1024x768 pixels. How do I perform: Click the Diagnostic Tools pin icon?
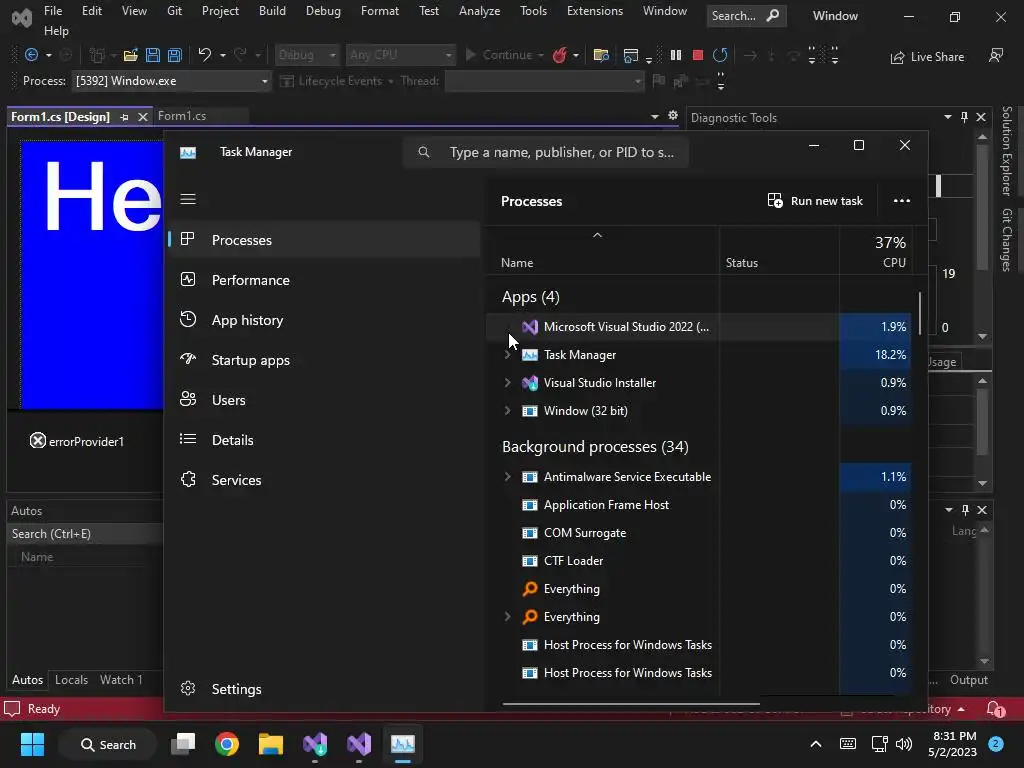coord(965,117)
